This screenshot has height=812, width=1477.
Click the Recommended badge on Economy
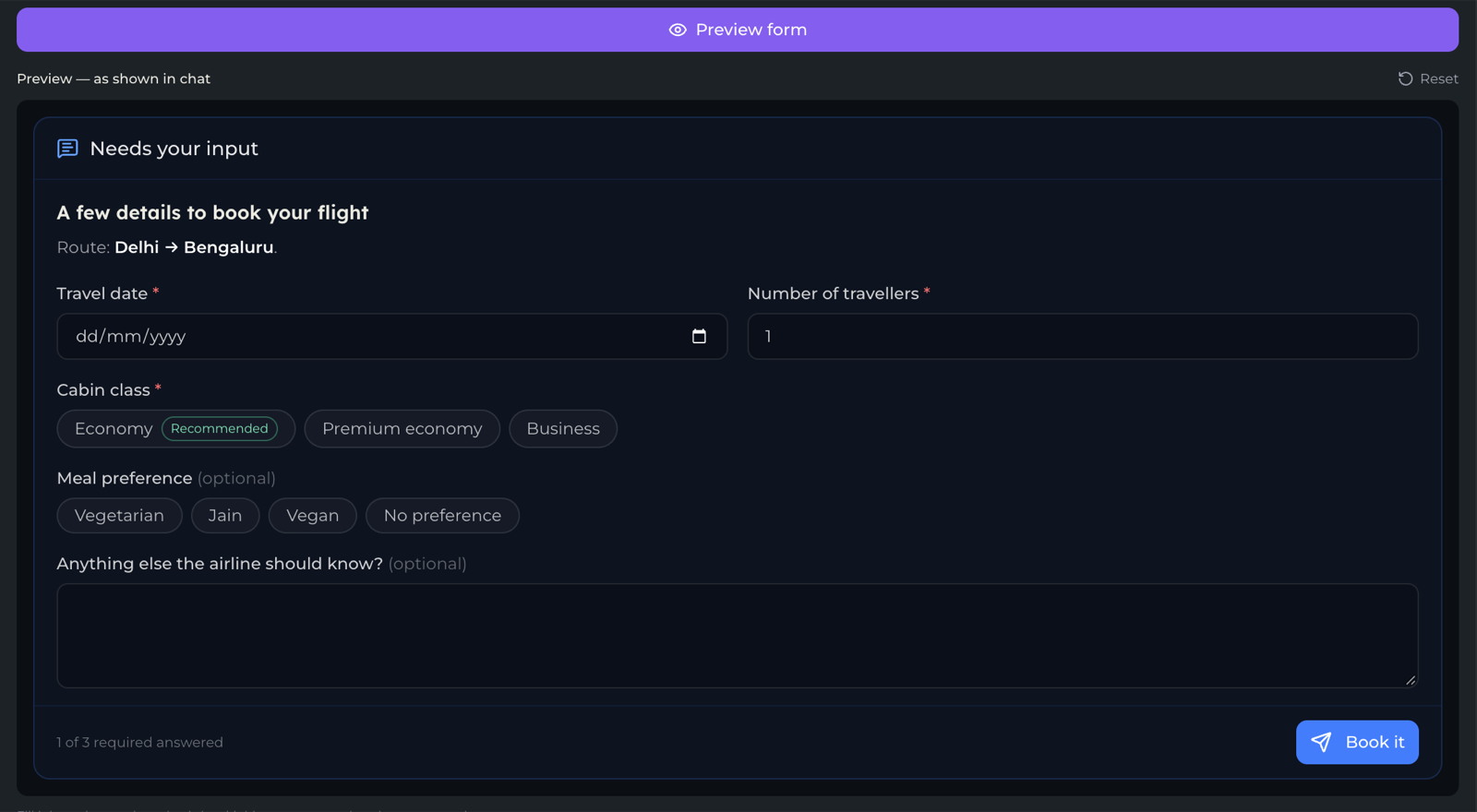220,428
